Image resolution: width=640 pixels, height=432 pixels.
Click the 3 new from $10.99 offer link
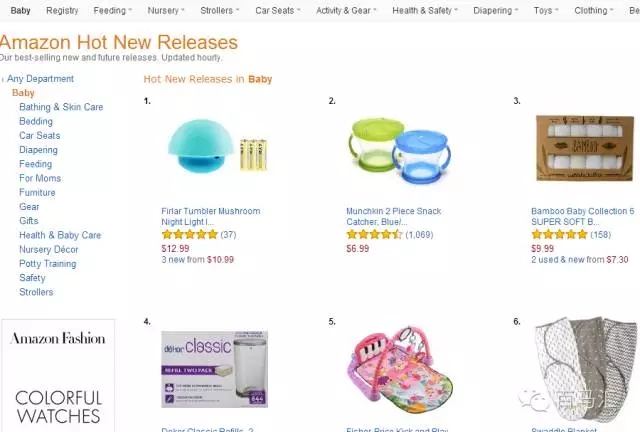[197, 259]
